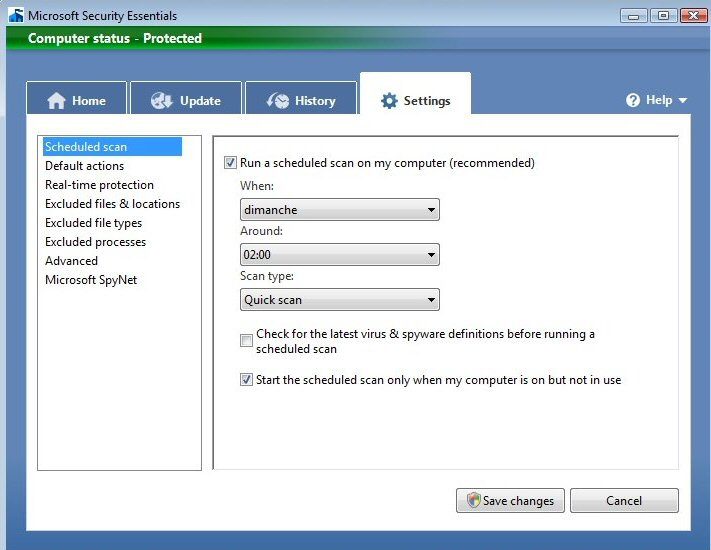Click the Computer status Protected banner text
Image resolution: width=711 pixels, height=550 pixels.
115,38
